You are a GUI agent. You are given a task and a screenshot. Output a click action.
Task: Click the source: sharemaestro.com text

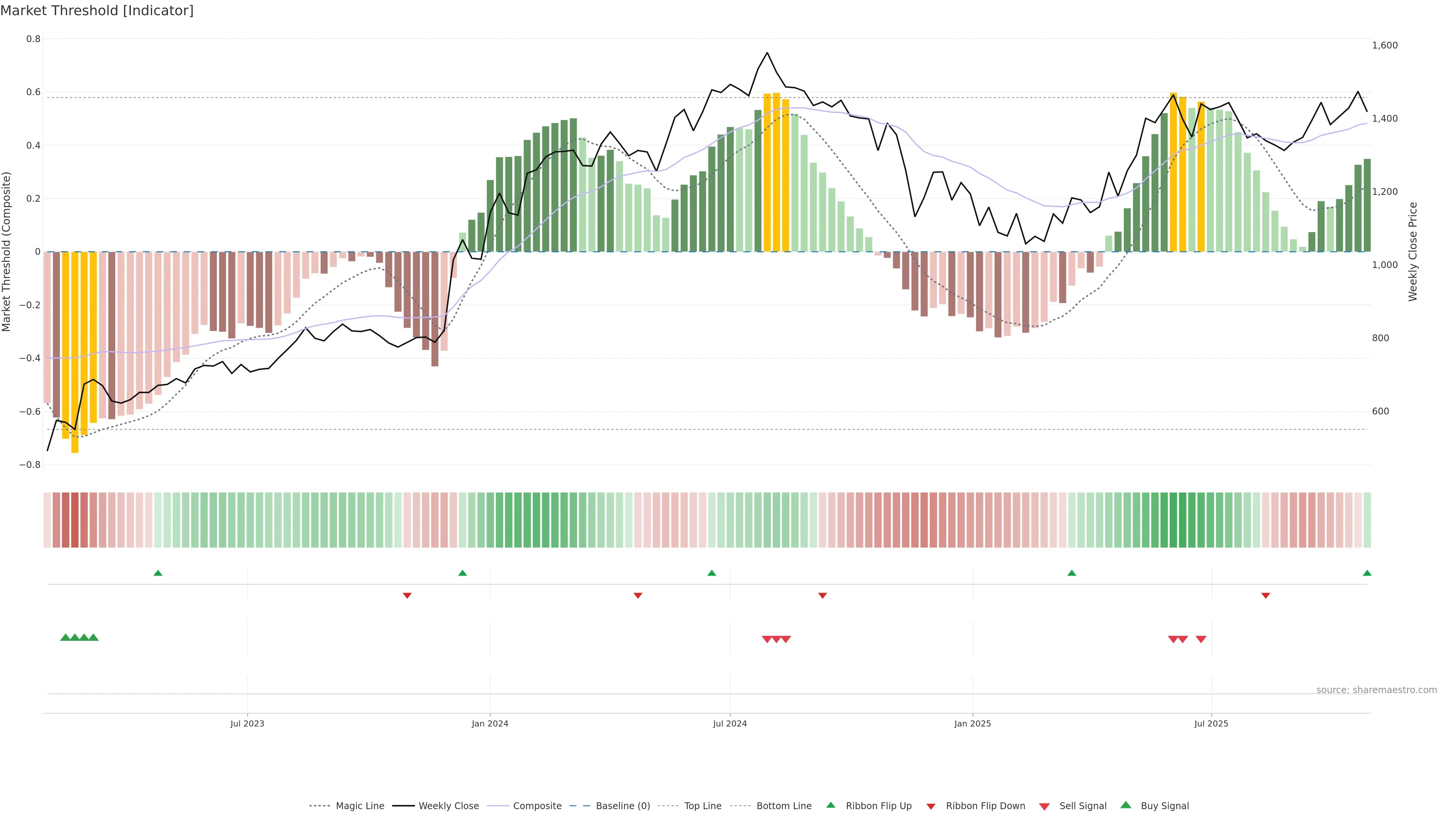[1376, 690]
